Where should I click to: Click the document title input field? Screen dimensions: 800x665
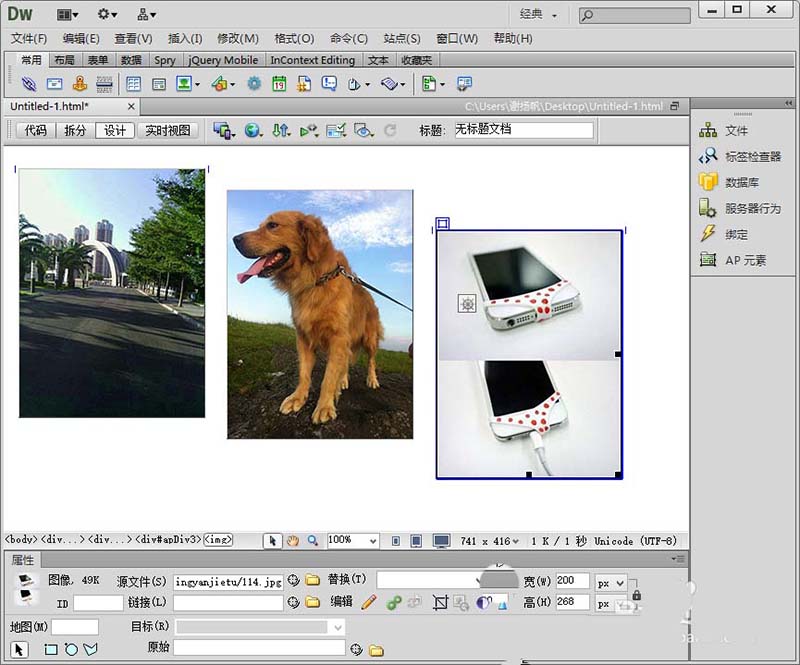pos(524,130)
